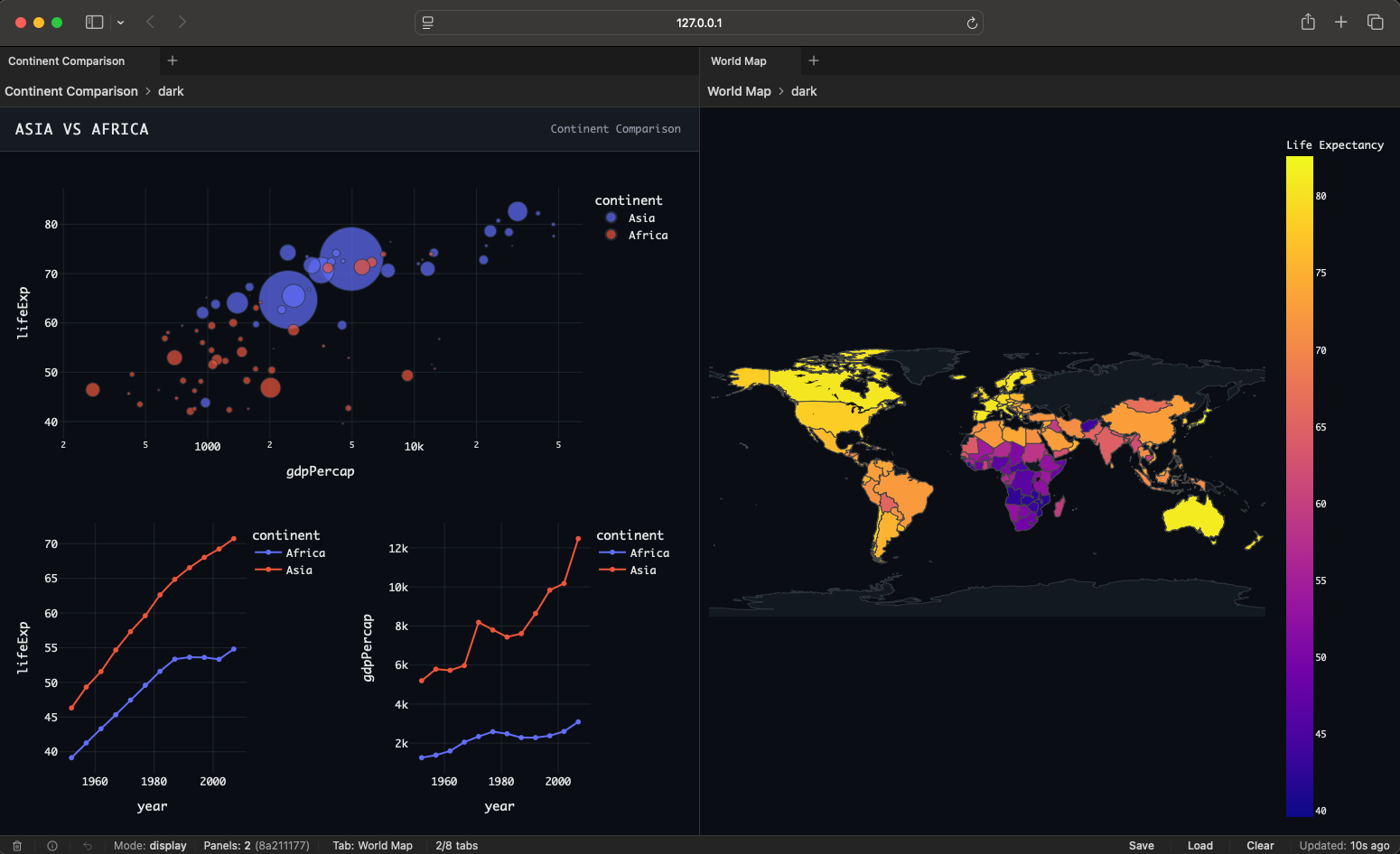This screenshot has width=1400, height=854.
Task: Click gdpPercap x-axis title of scatter
Action: (x=321, y=471)
